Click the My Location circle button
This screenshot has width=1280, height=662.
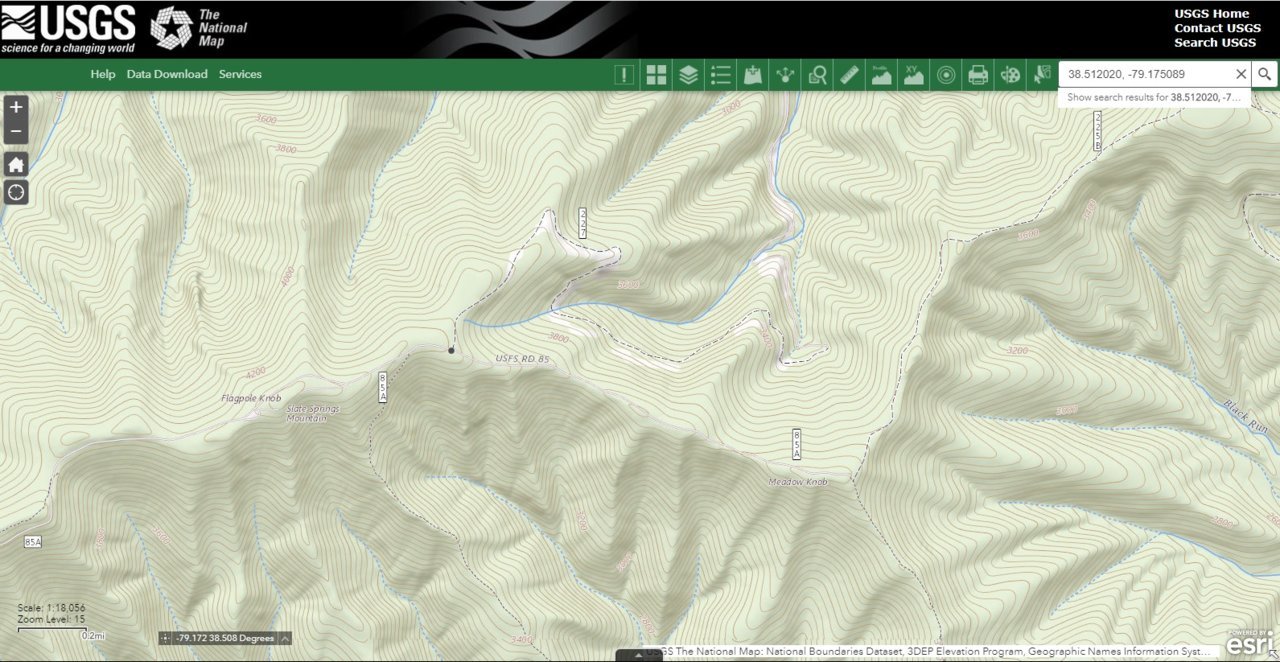pos(16,192)
